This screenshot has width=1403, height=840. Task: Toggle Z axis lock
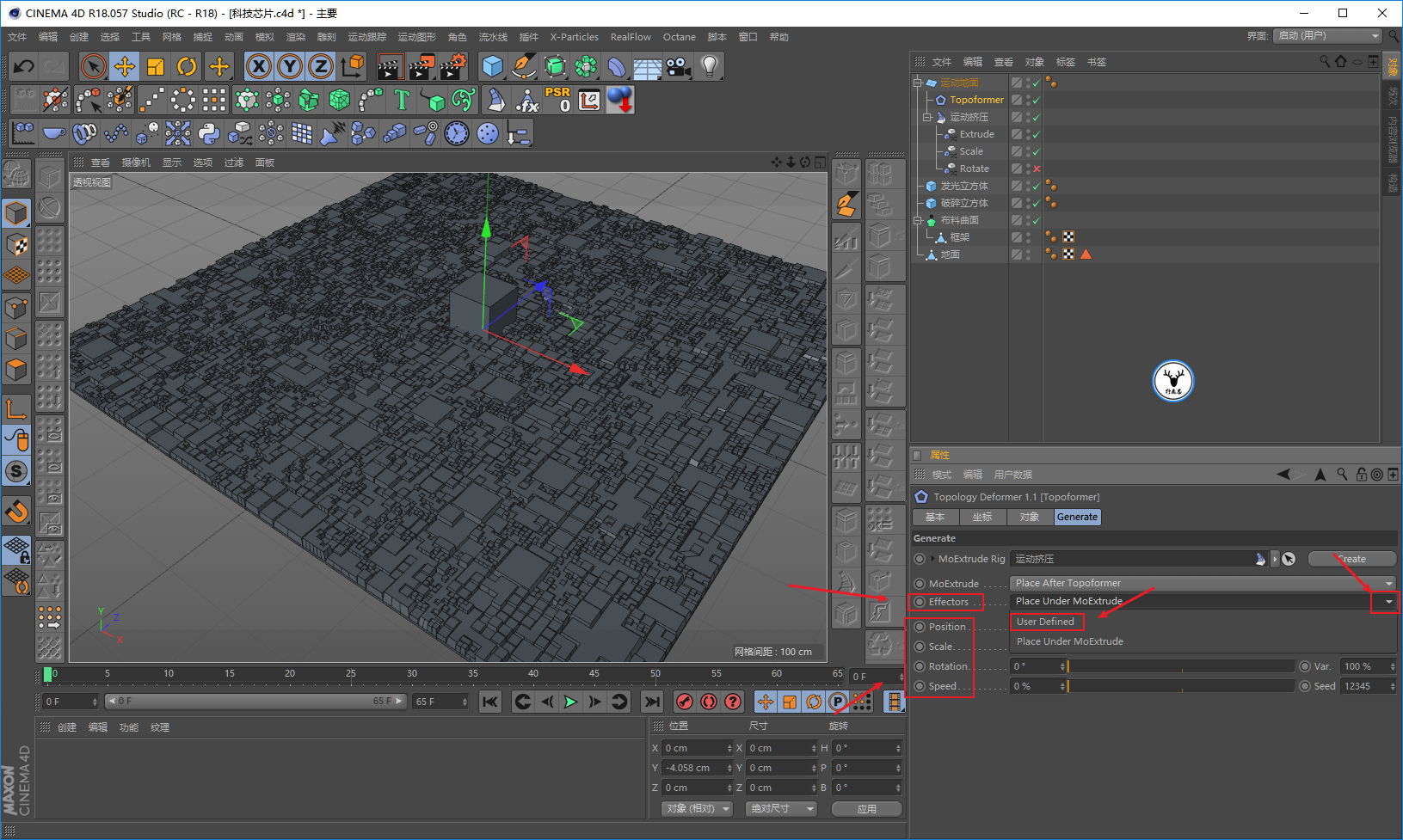[321, 66]
